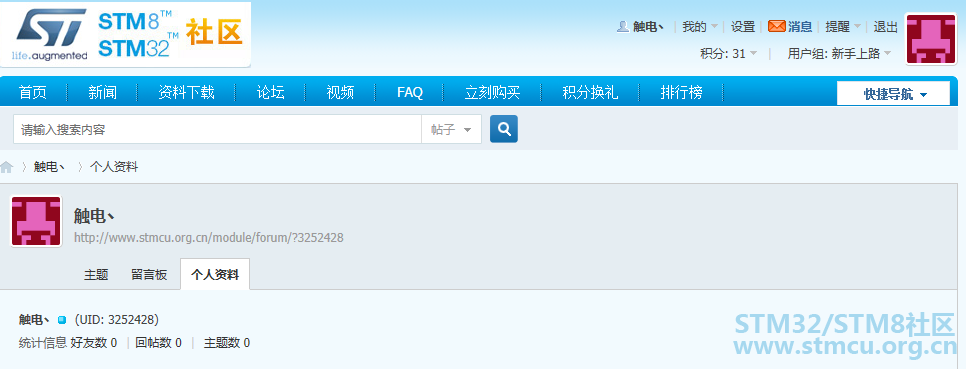Screen dimensions: 966x369
Task: Open 排行榜 in the navigation bar
Action: pyautogui.click(x=681, y=93)
